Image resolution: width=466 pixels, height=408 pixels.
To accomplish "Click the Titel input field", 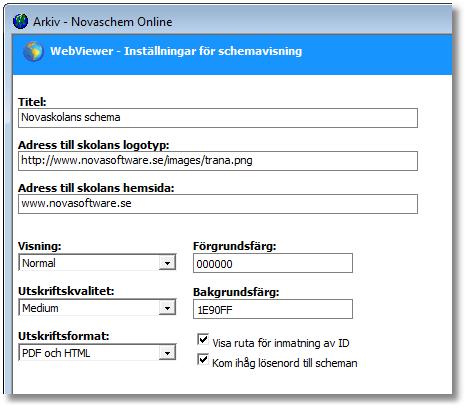I will point(218,118).
